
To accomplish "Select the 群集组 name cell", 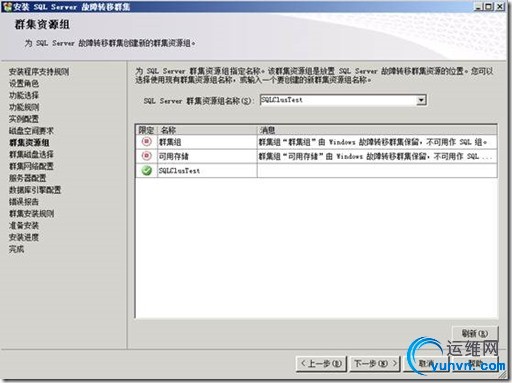I will 207,142.
